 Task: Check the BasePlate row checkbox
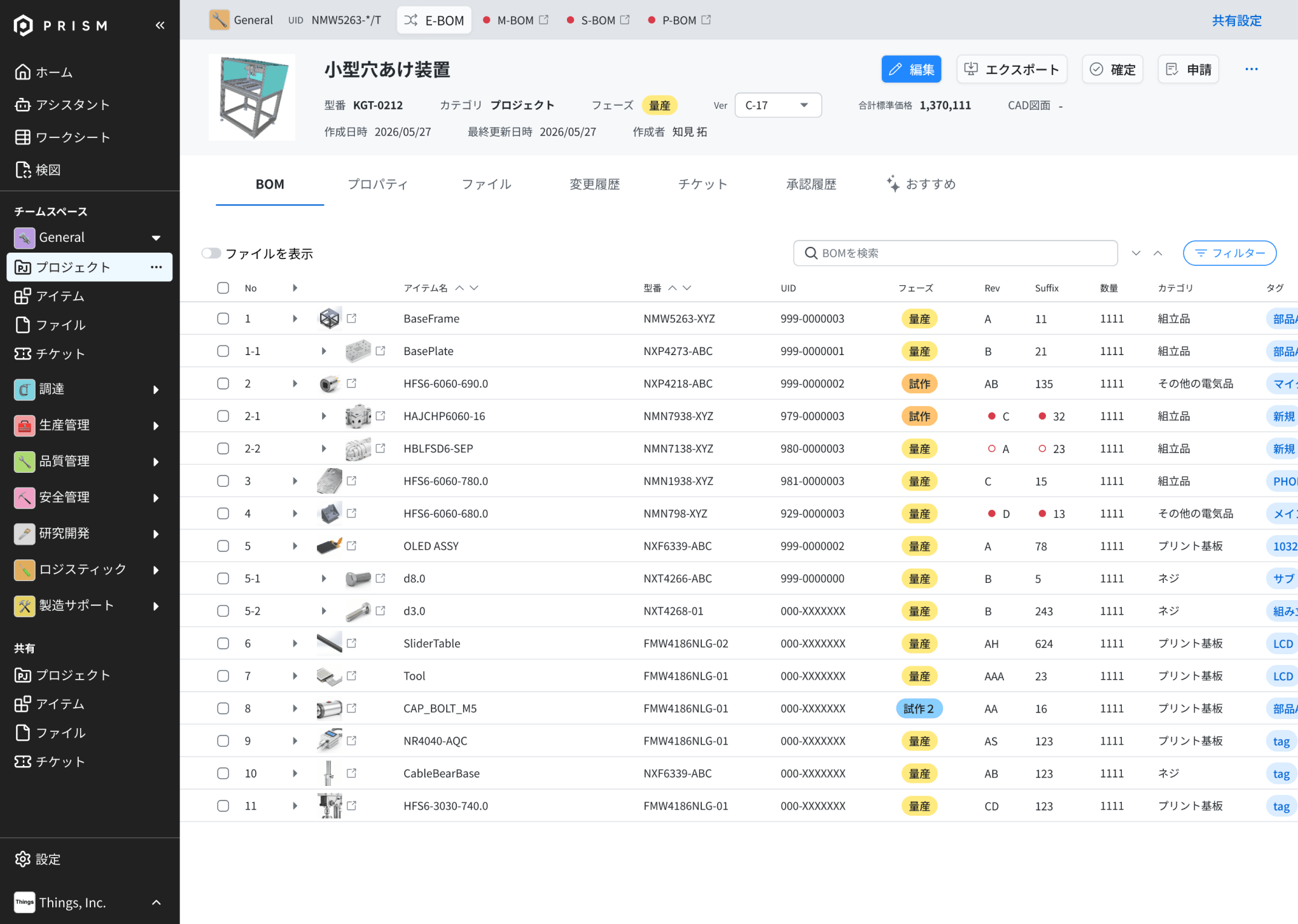(x=223, y=351)
